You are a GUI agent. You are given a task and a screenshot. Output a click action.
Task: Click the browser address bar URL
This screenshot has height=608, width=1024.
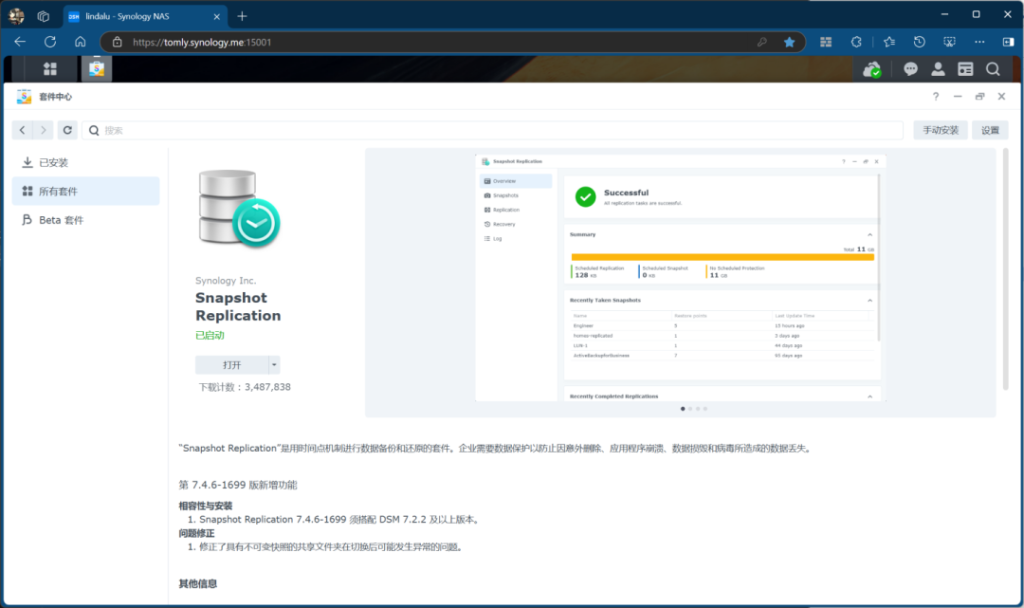pos(202,42)
